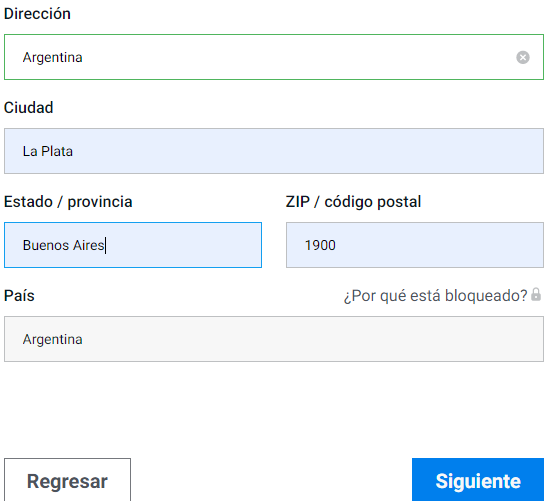
Task: Place cursor on 'La Plata' city text
Action: [x=48, y=151]
